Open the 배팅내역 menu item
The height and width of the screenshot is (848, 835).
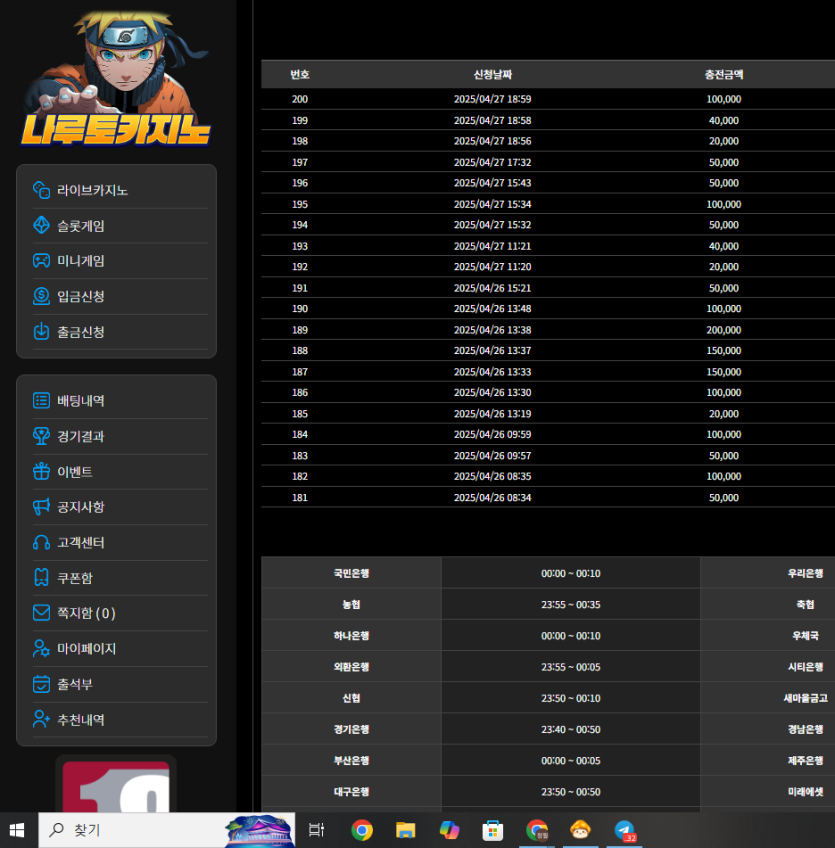81,401
